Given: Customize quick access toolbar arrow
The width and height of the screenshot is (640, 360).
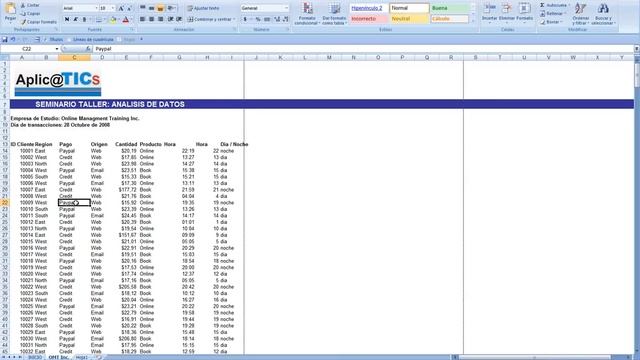Looking at the screenshot, I should [x=141, y=40].
